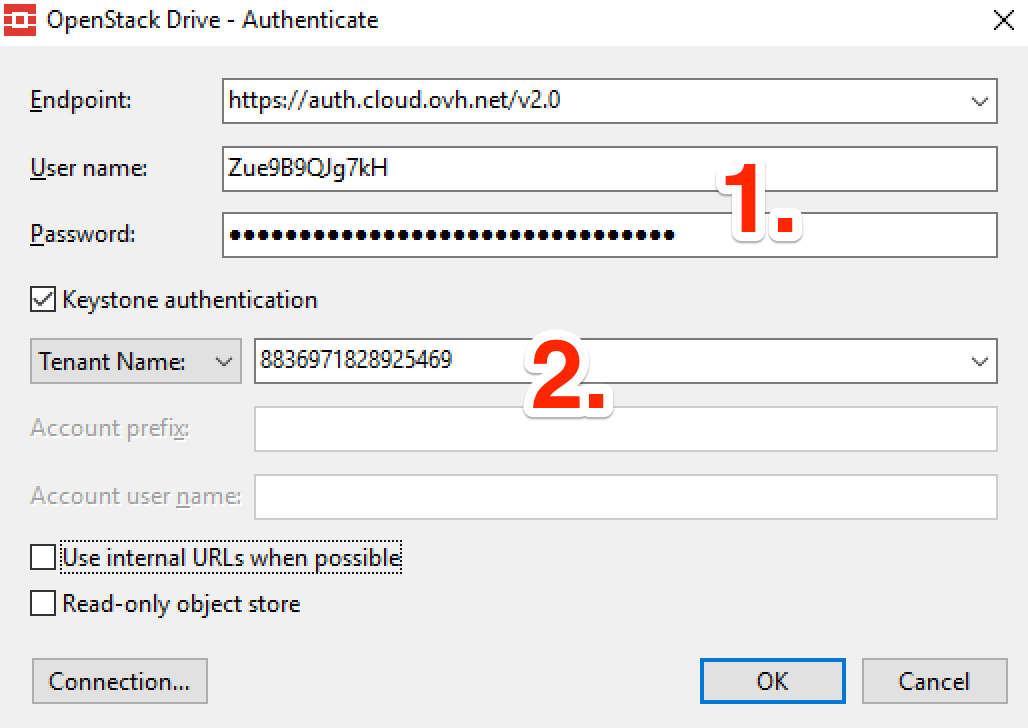Image resolution: width=1028 pixels, height=728 pixels.
Task: Click the disabled Account prefix field
Action: (600, 428)
